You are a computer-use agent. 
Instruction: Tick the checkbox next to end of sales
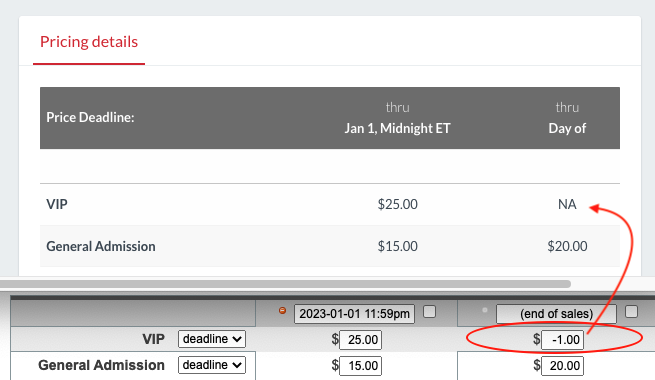pyautogui.click(x=631, y=312)
